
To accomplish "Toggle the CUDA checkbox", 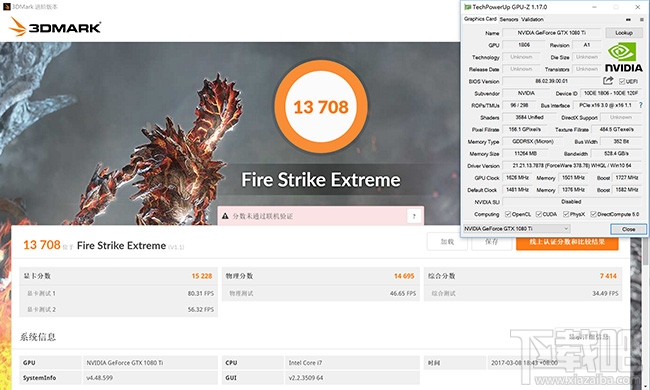I will 538,214.
